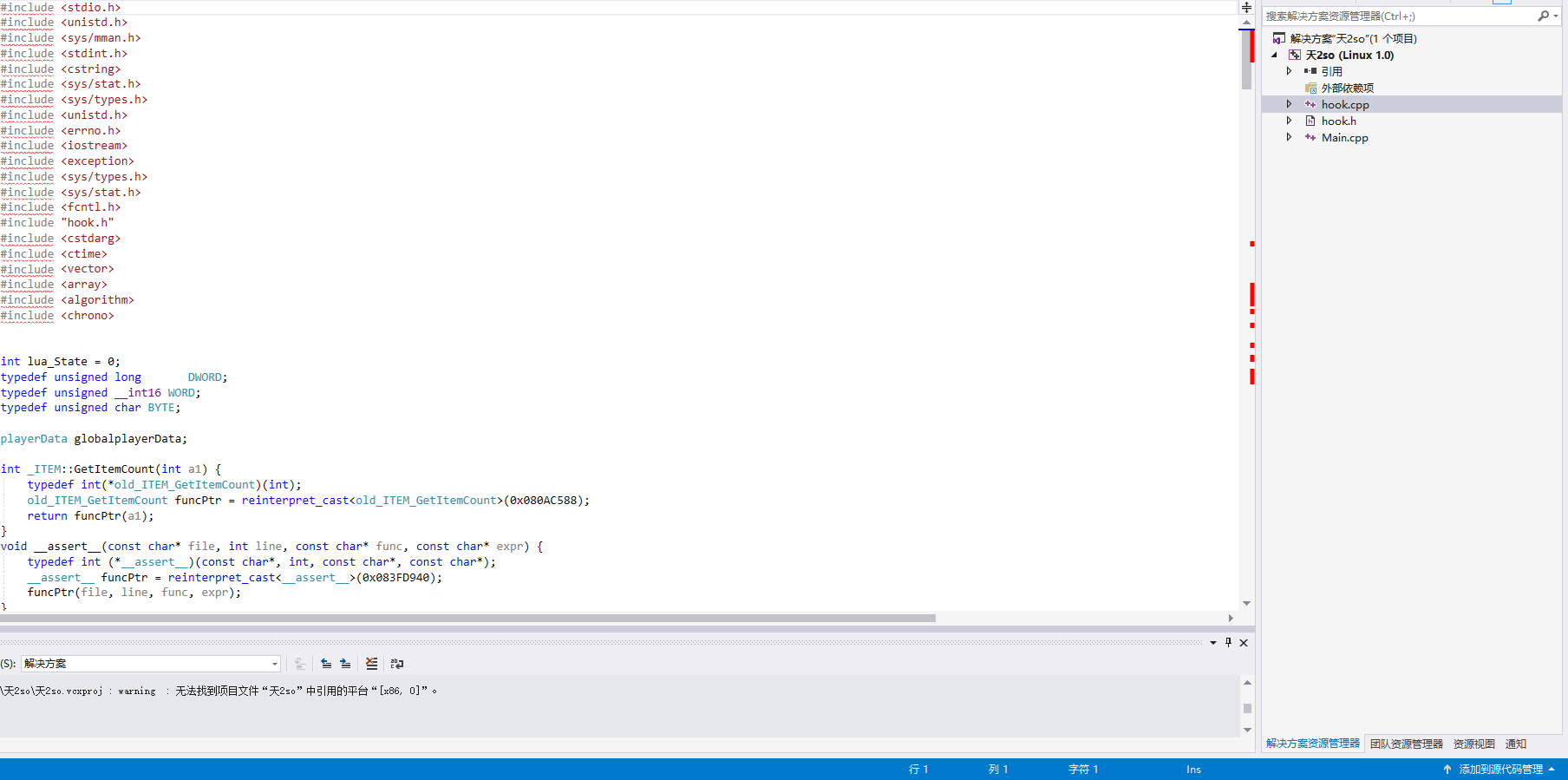
Task: Toggle auto-hide pin on output panel
Action: (x=1228, y=643)
